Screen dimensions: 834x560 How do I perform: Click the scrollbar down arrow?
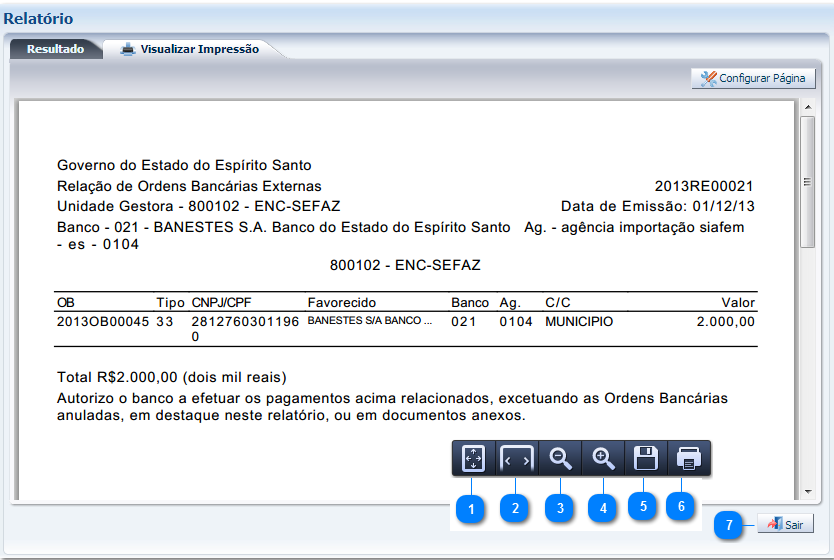pyautogui.click(x=806, y=491)
